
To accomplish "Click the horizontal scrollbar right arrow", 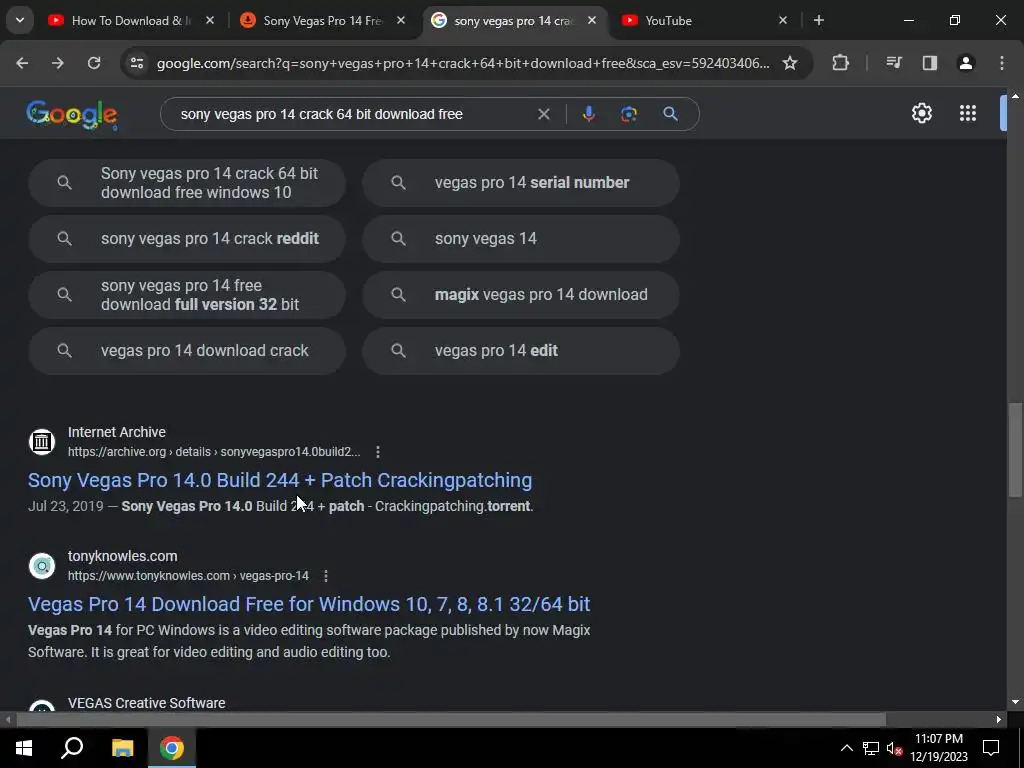I will [999, 719].
